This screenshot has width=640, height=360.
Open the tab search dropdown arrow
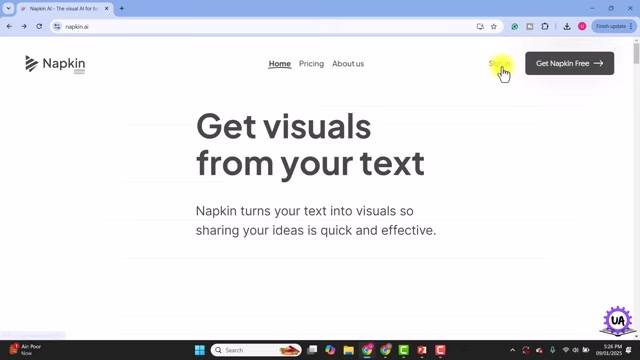pyautogui.click(x=9, y=8)
